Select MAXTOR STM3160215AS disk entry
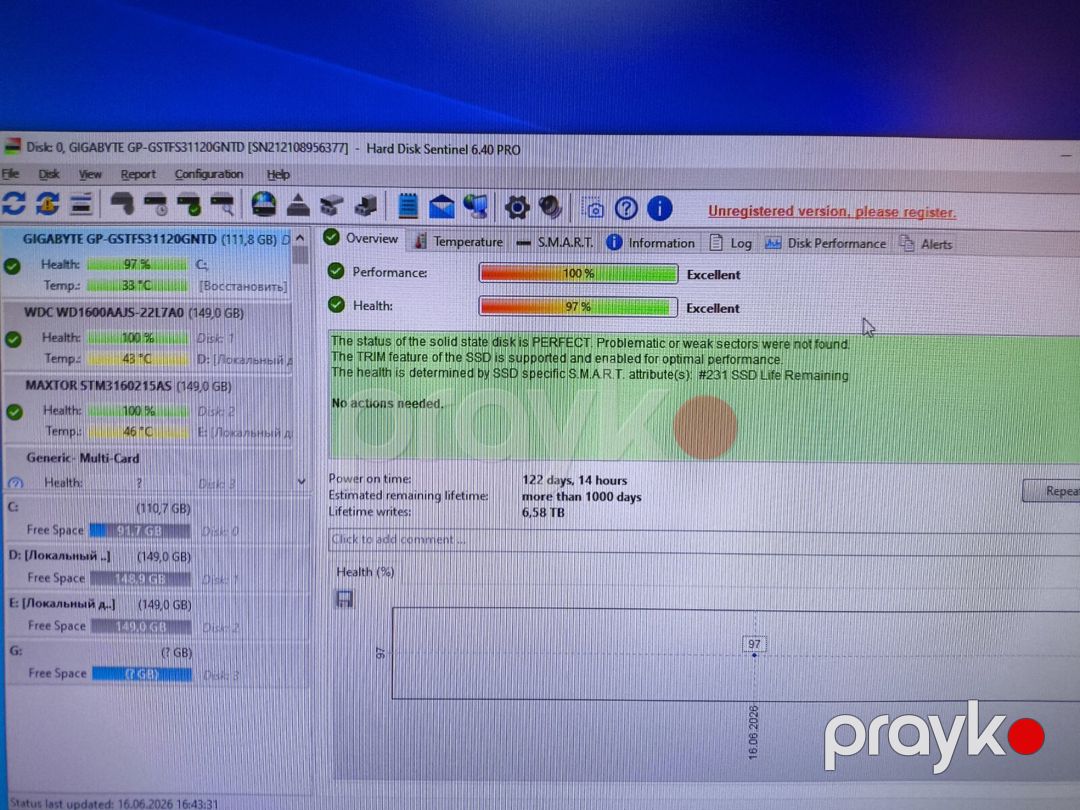Image resolution: width=1080 pixels, height=810 pixels. point(147,410)
